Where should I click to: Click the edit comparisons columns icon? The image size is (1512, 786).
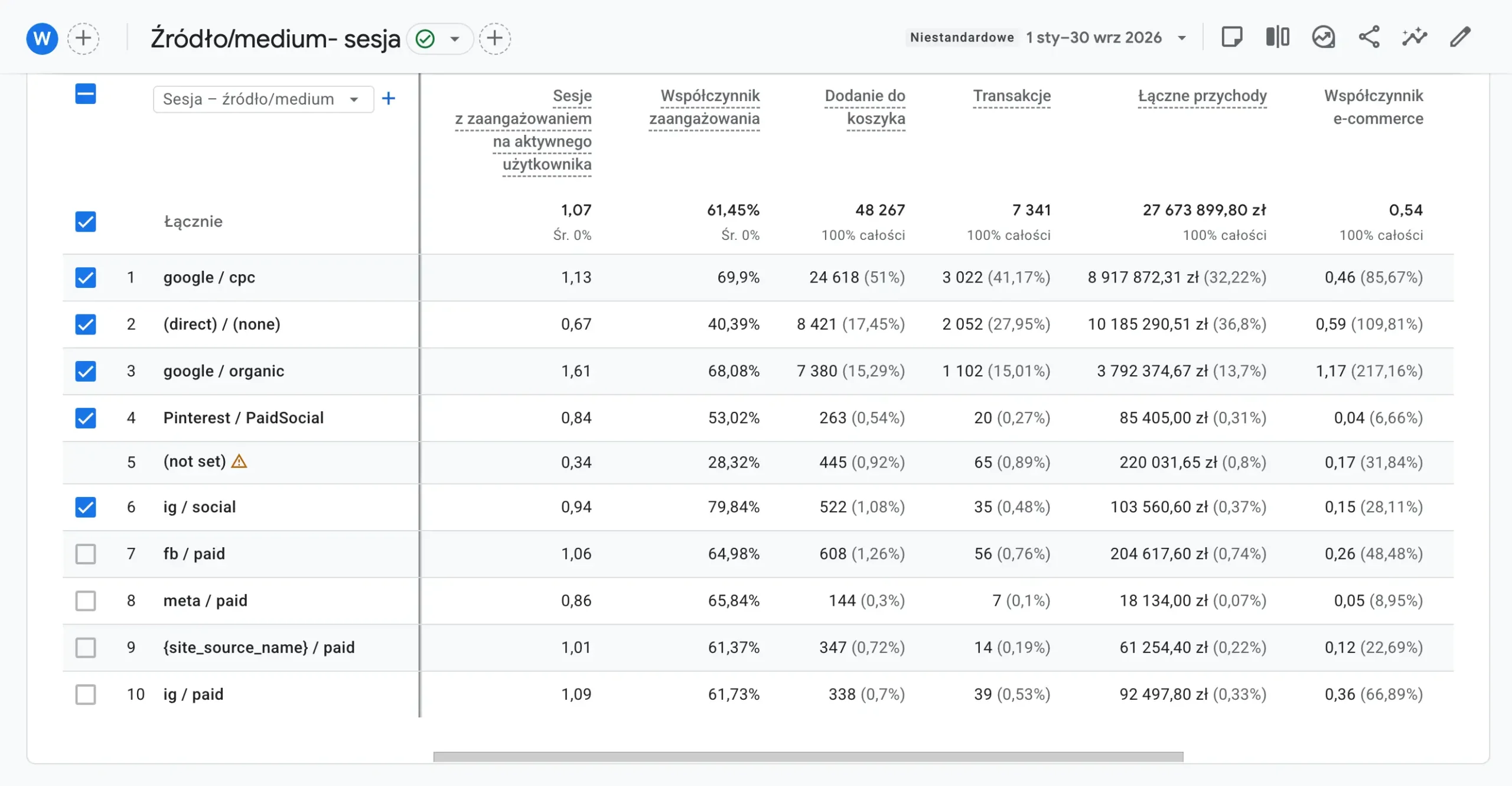click(x=1278, y=37)
